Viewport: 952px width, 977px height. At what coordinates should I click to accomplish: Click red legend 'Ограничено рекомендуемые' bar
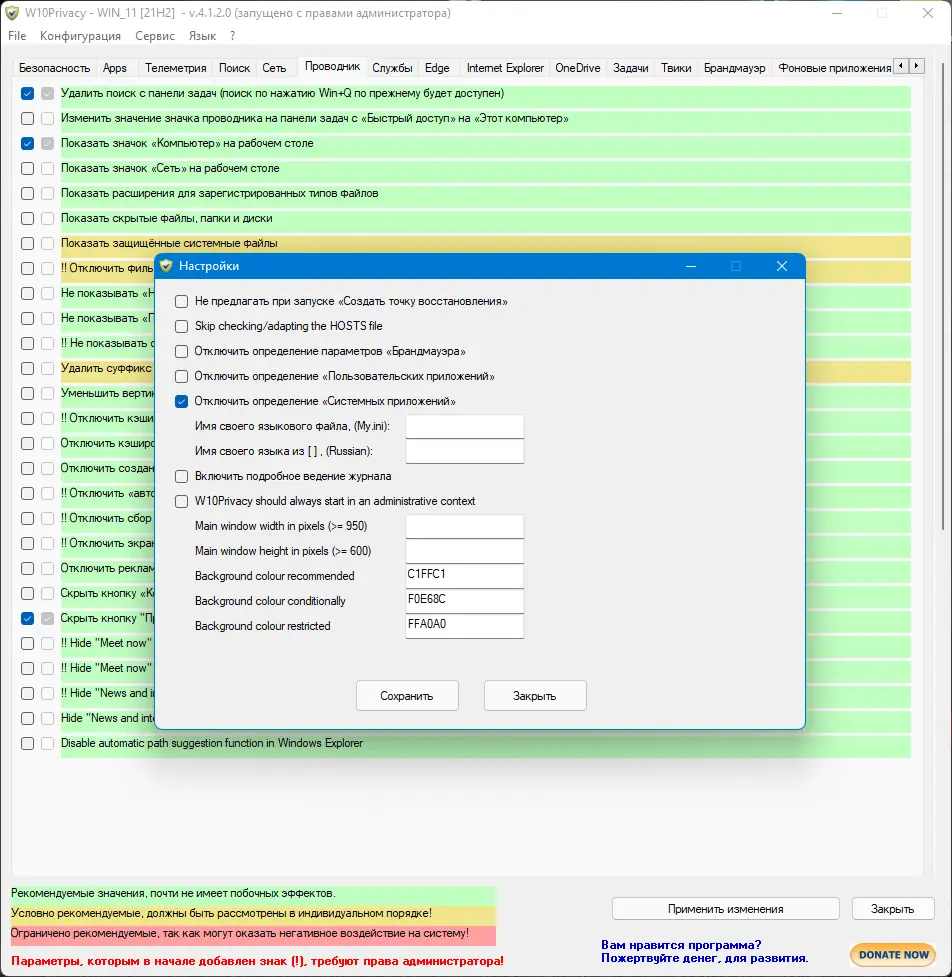[x=253, y=934]
